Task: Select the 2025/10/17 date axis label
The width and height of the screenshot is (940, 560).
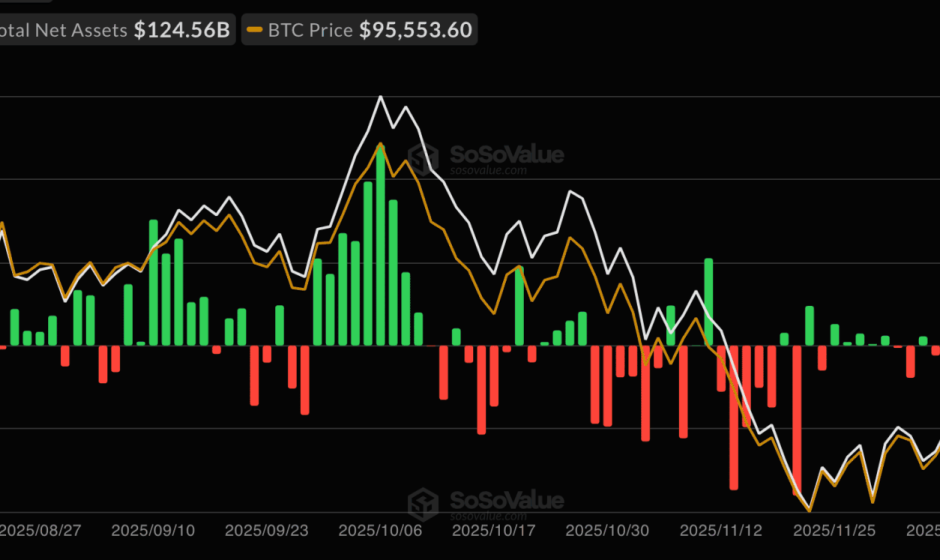Action: coord(495,528)
